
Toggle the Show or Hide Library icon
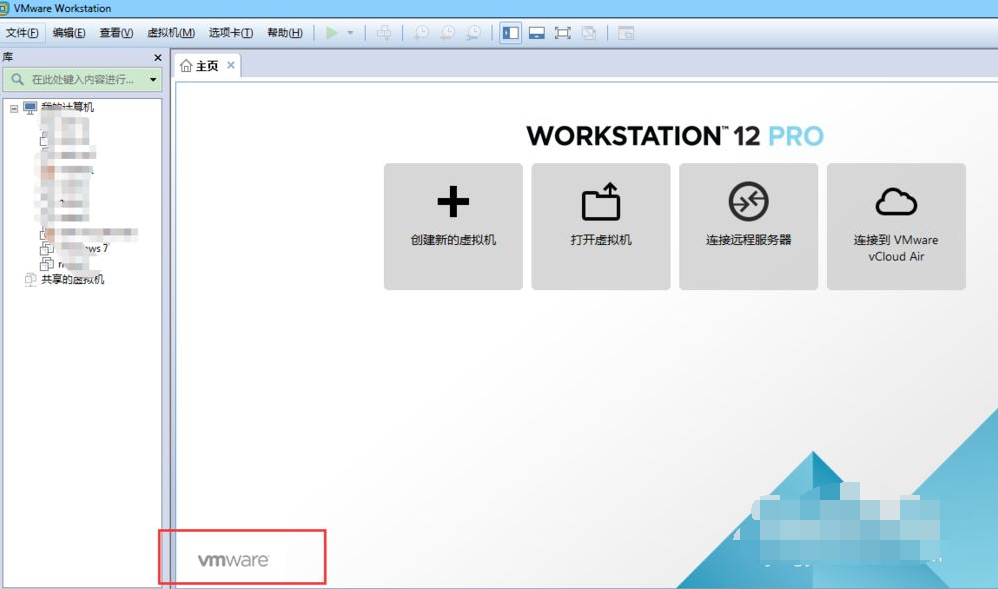tap(510, 32)
